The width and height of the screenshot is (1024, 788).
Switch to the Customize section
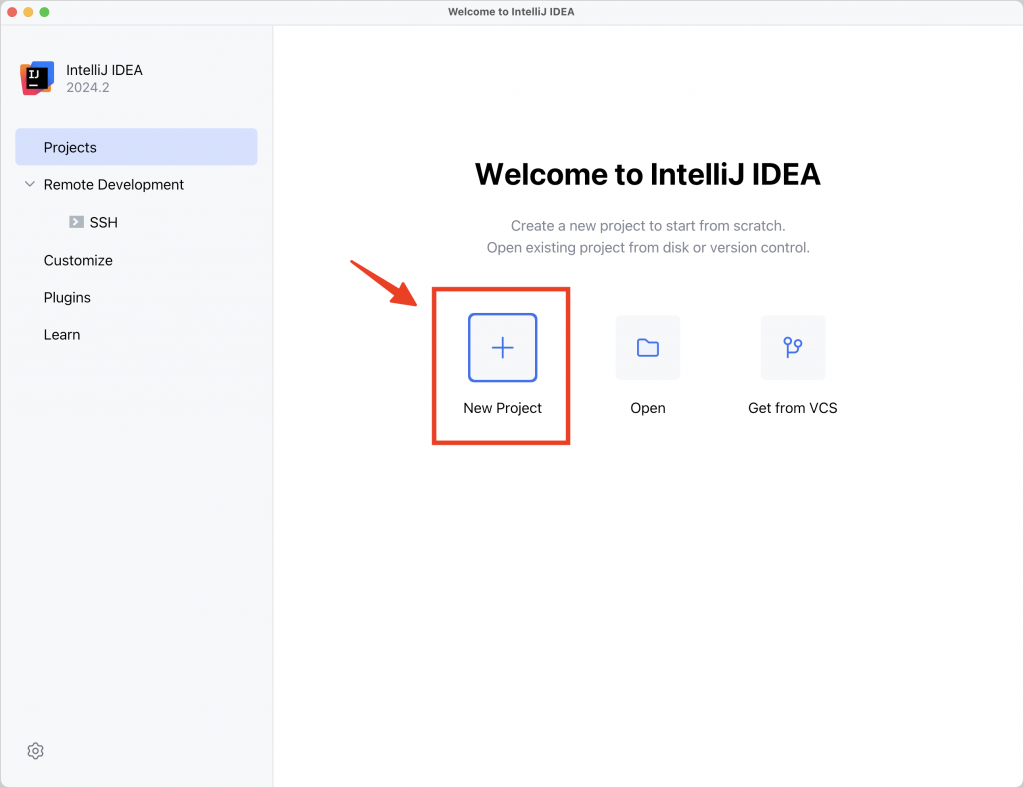78,260
